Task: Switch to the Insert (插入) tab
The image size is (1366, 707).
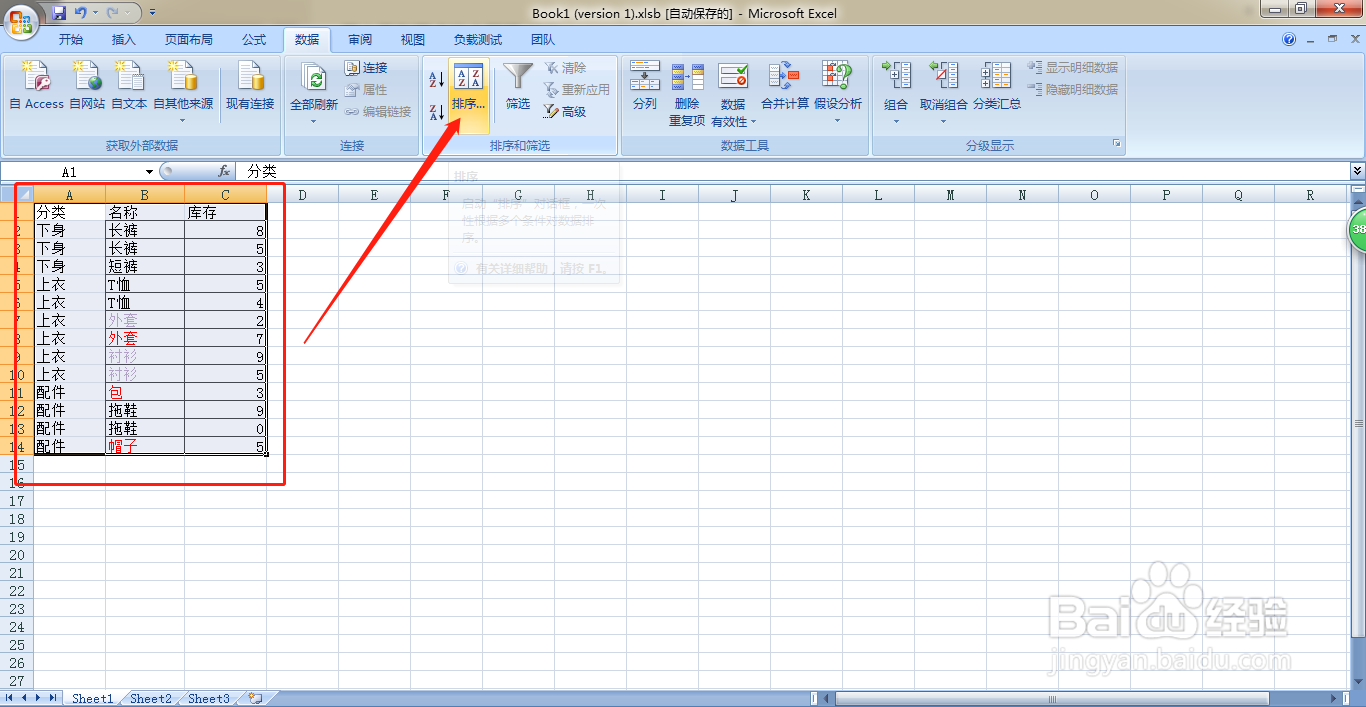Action: (x=124, y=40)
